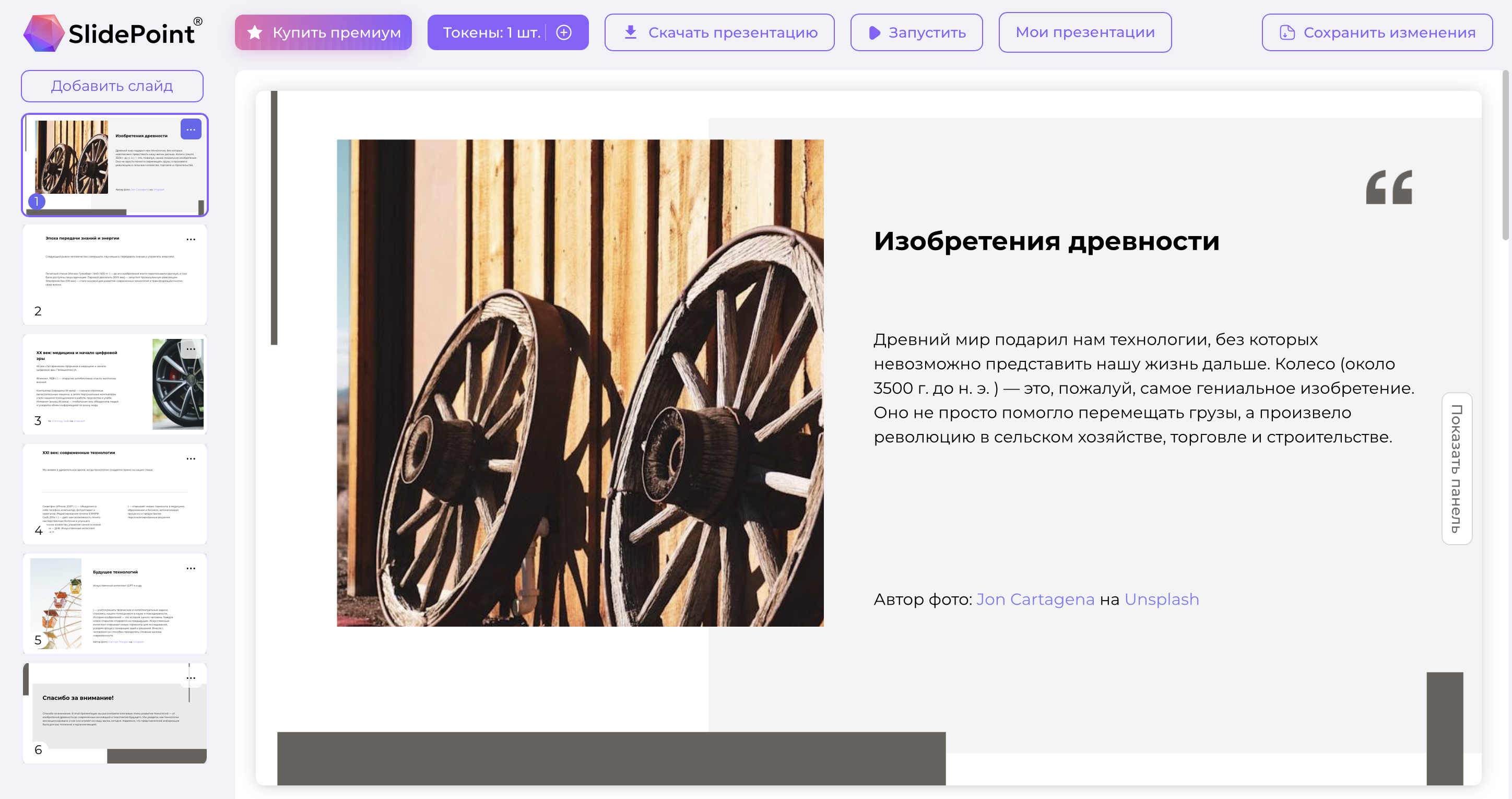Open the three-dot menu on slide 2 thumbnail
Screen dimensions: 1512x799
[x=191, y=240]
